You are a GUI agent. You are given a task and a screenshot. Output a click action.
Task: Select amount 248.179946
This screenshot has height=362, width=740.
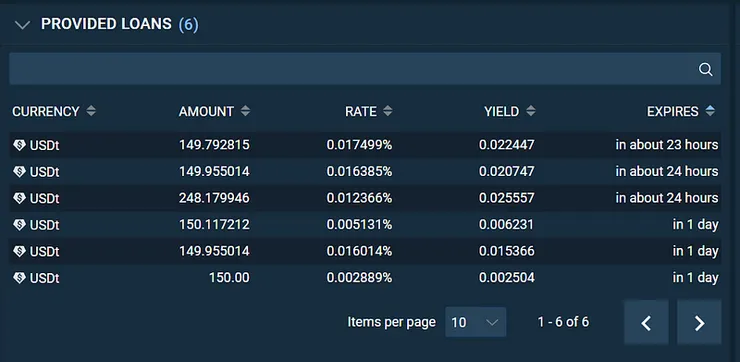tap(214, 198)
